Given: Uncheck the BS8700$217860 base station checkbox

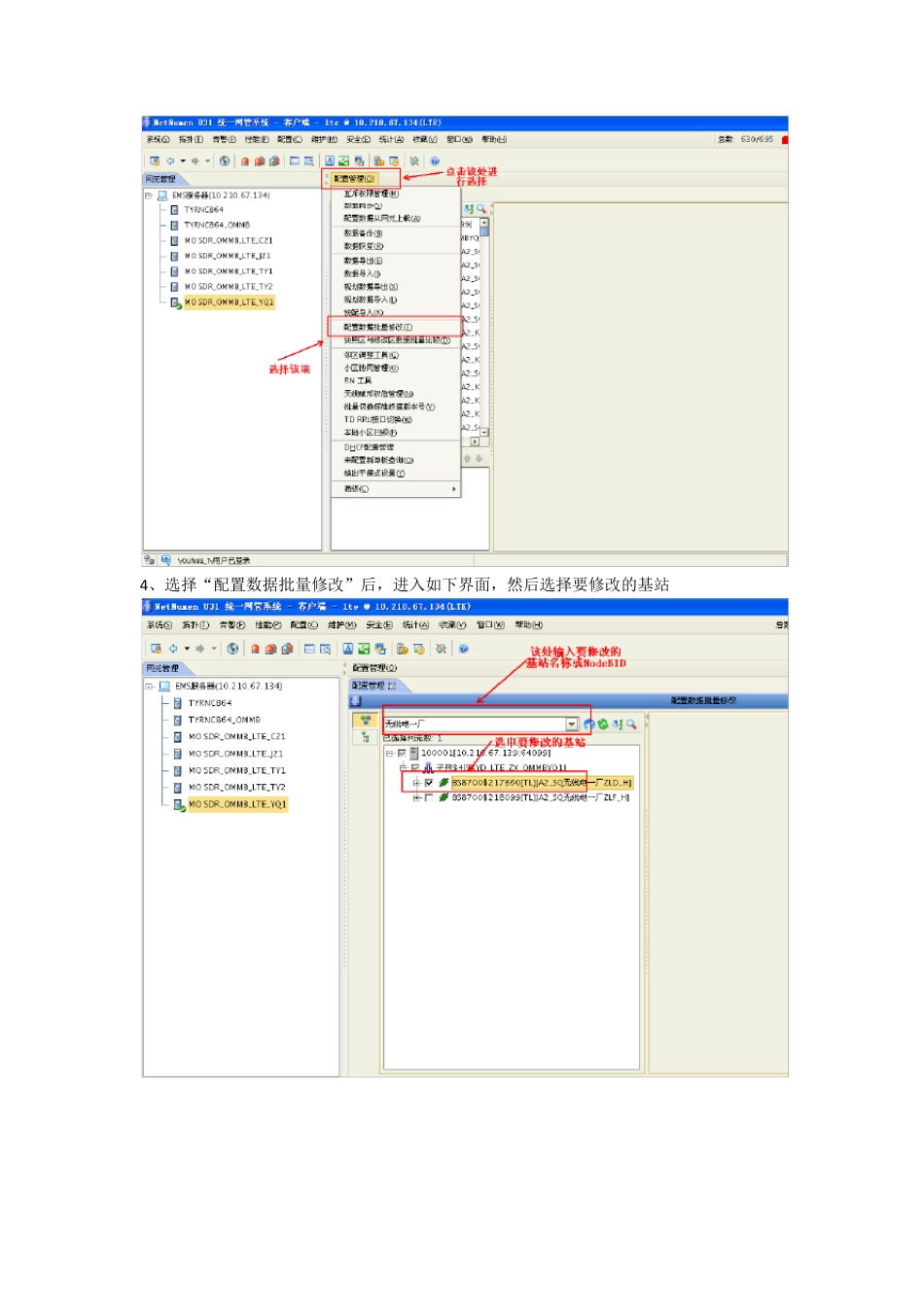Looking at the screenshot, I should tap(429, 783).
